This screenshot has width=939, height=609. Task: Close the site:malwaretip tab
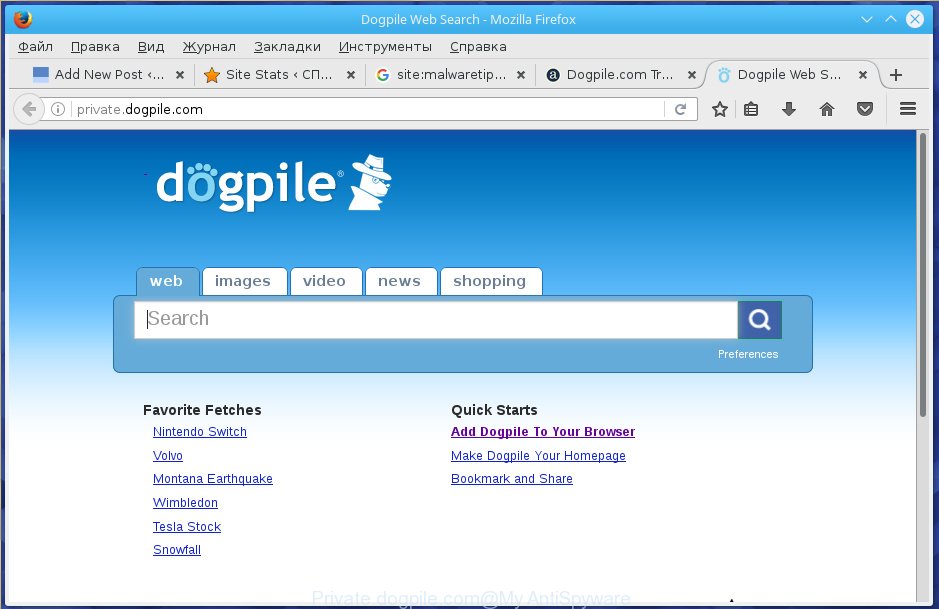click(521, 75)
